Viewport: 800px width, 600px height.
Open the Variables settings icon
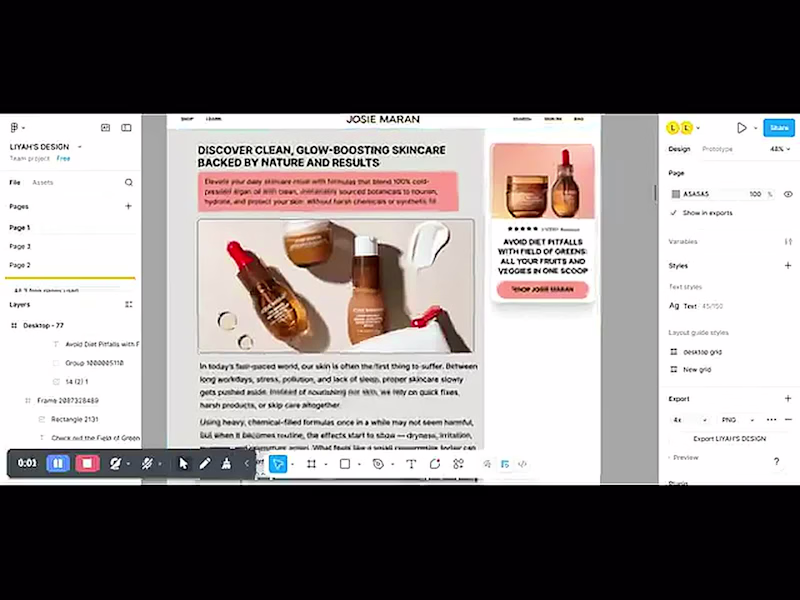click(x=788, y=242)
